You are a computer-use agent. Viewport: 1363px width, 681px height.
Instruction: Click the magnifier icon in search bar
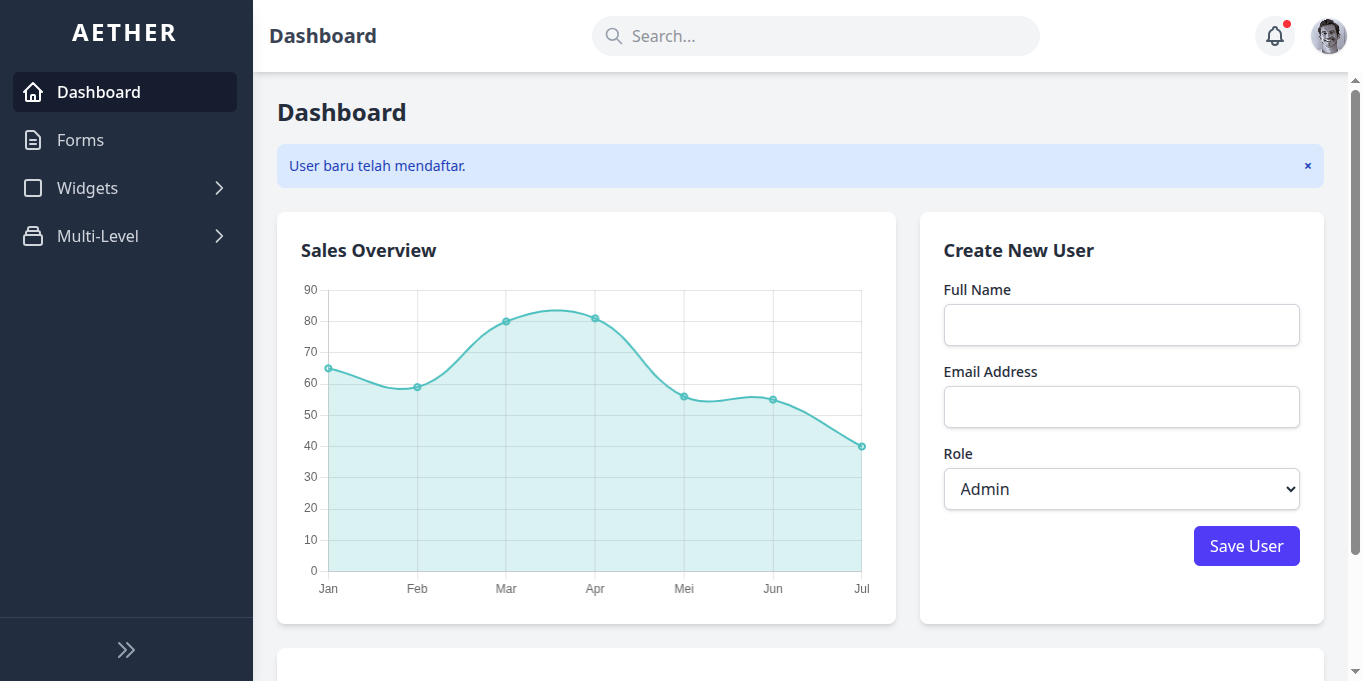click(x=614, y=36)
